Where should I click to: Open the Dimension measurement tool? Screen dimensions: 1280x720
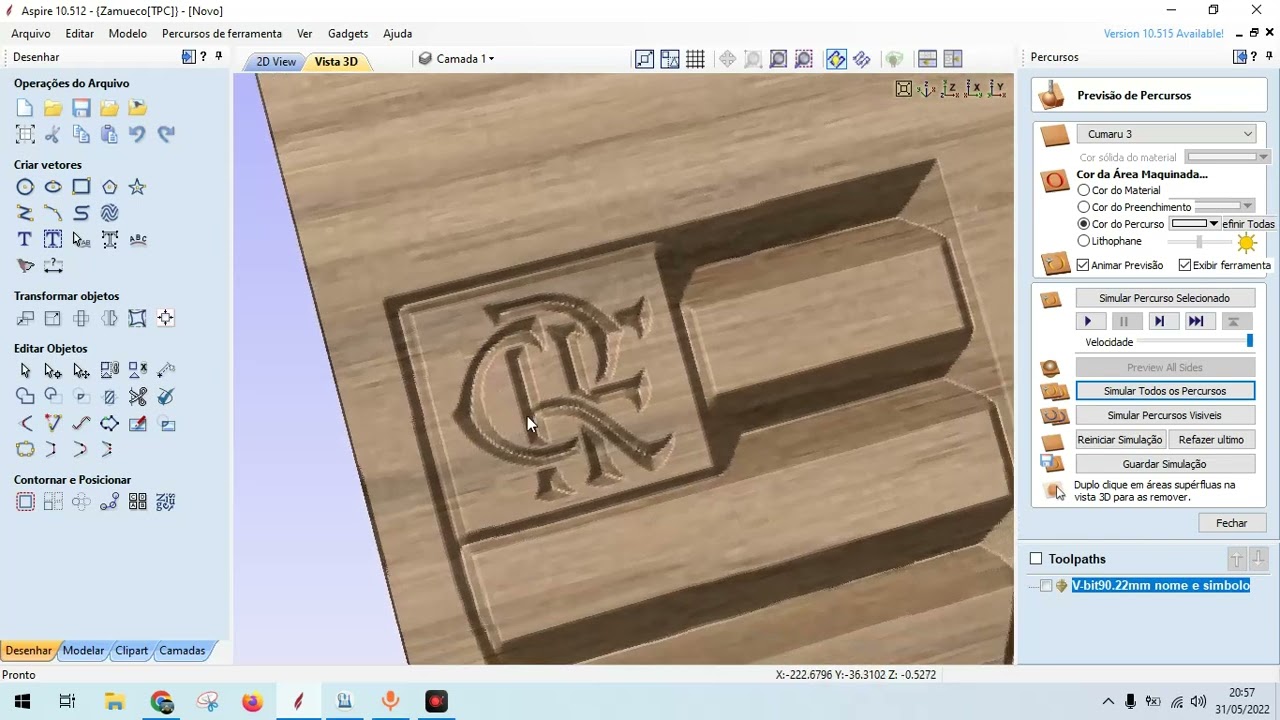click(53, 266)
